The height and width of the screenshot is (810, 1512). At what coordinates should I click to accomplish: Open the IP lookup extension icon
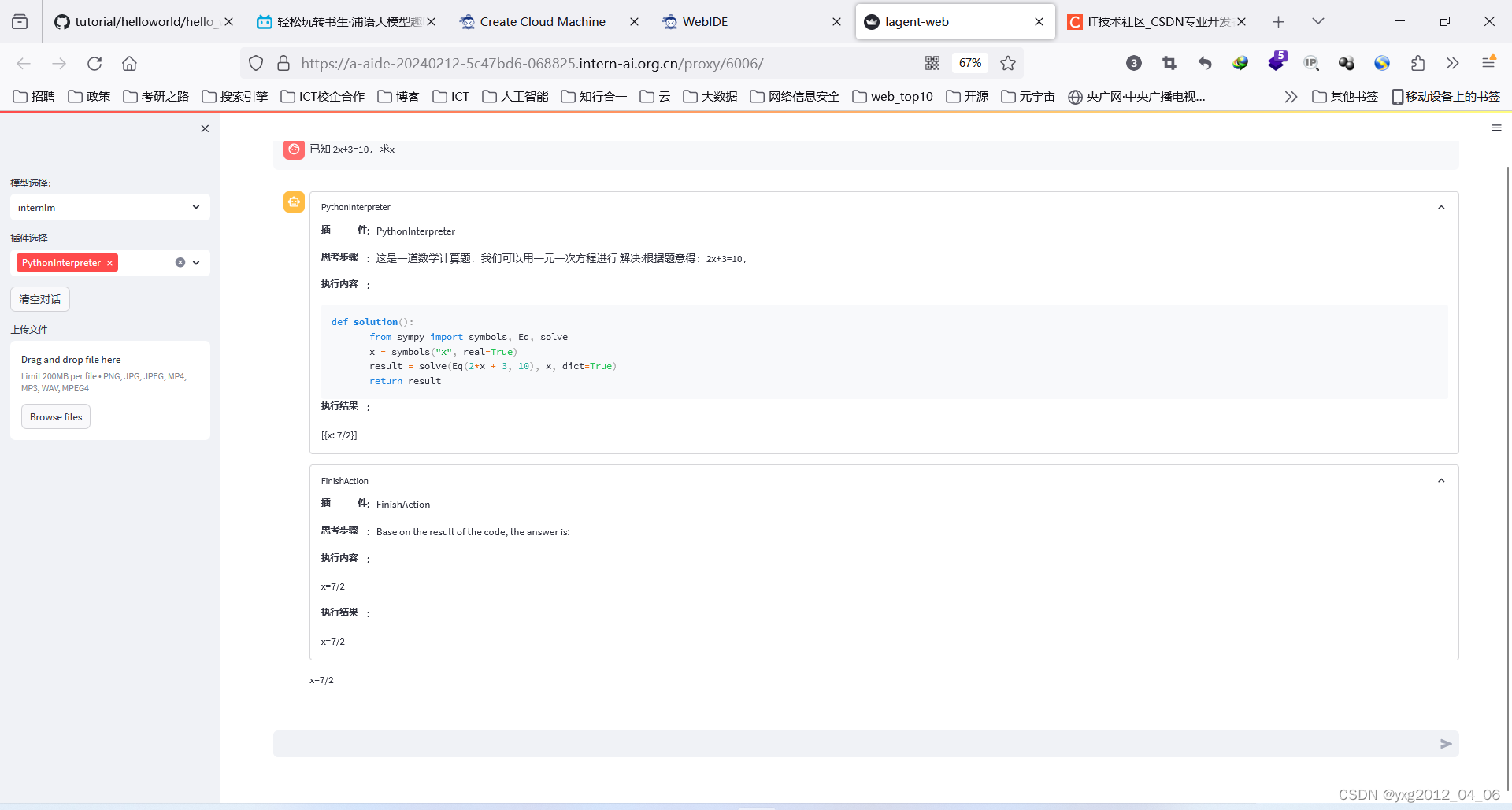[1311, 63]
